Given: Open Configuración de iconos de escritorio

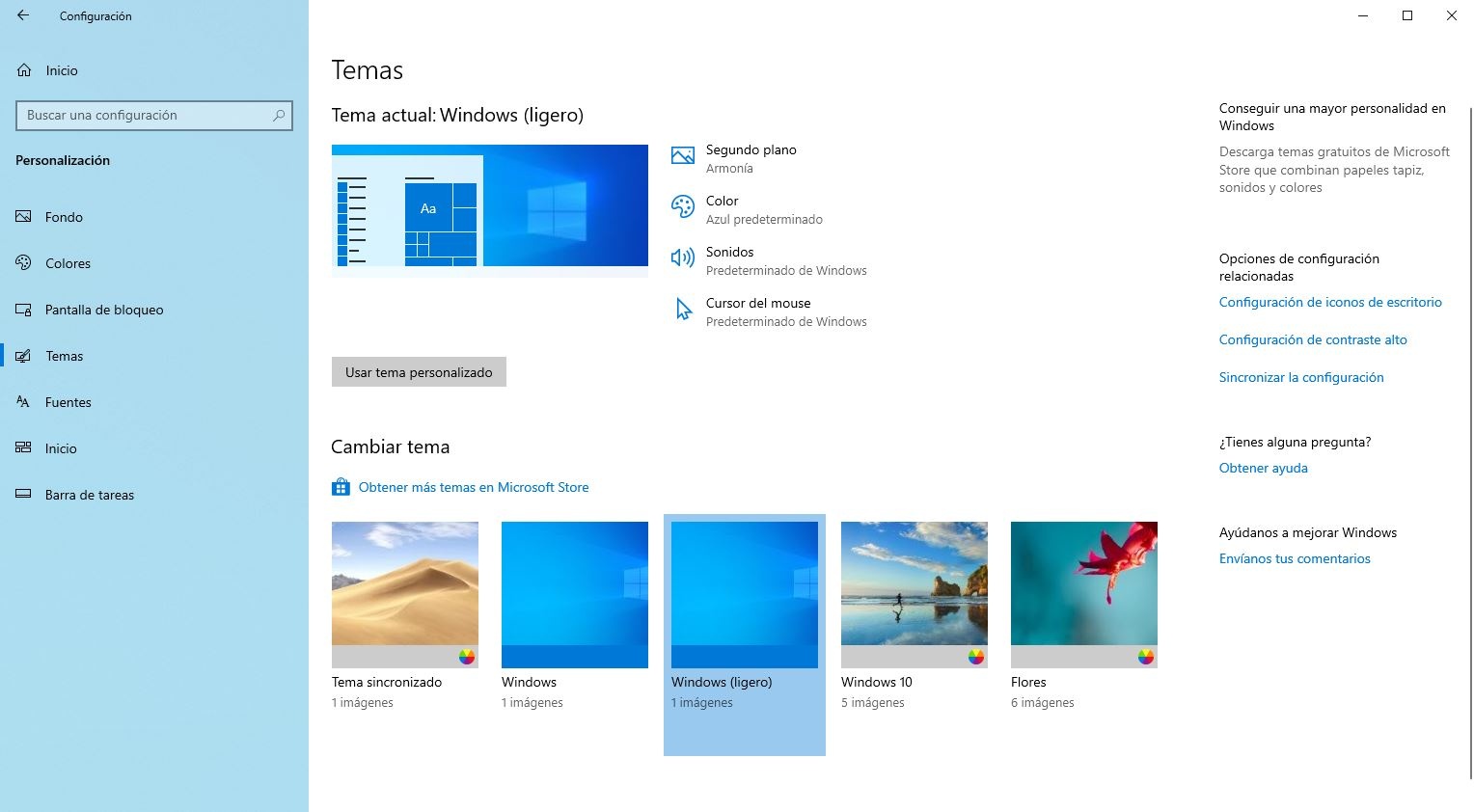Looking at the screenshot, I should tap(1330, 302).
